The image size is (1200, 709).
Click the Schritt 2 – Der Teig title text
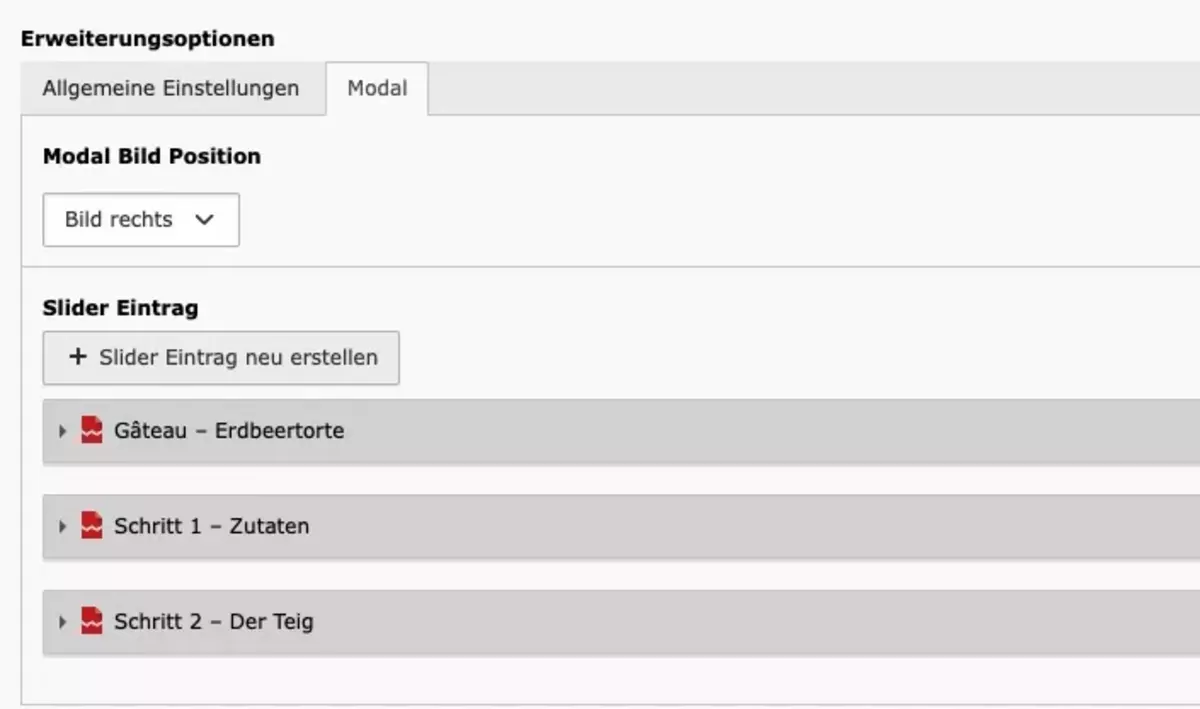(x=213, y=621)
